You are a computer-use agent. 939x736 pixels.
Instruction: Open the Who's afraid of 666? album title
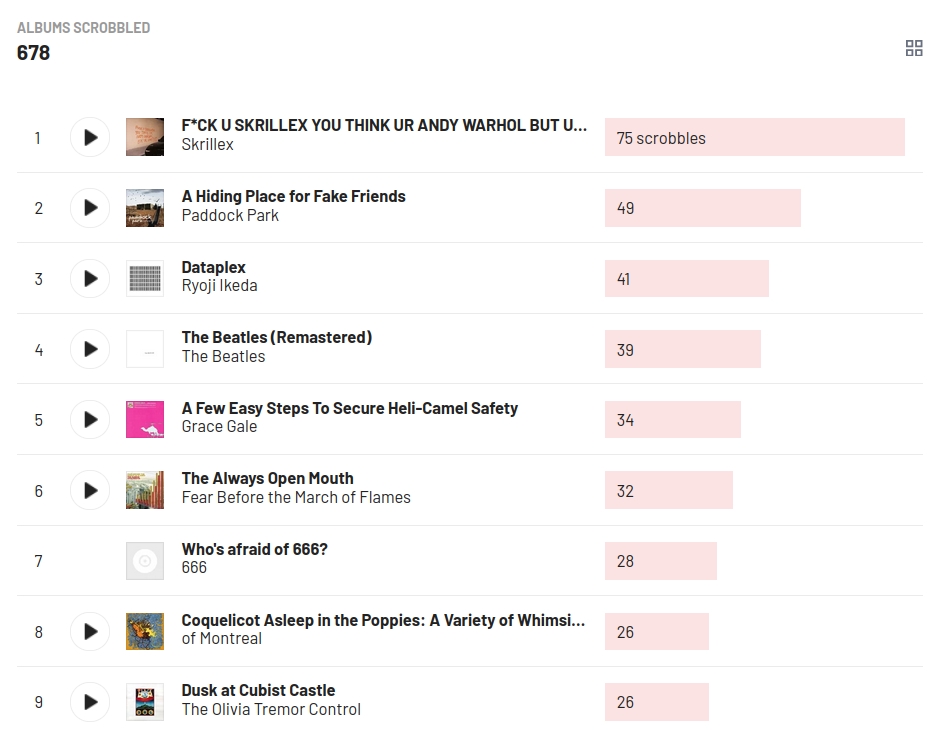coord(254,550)
